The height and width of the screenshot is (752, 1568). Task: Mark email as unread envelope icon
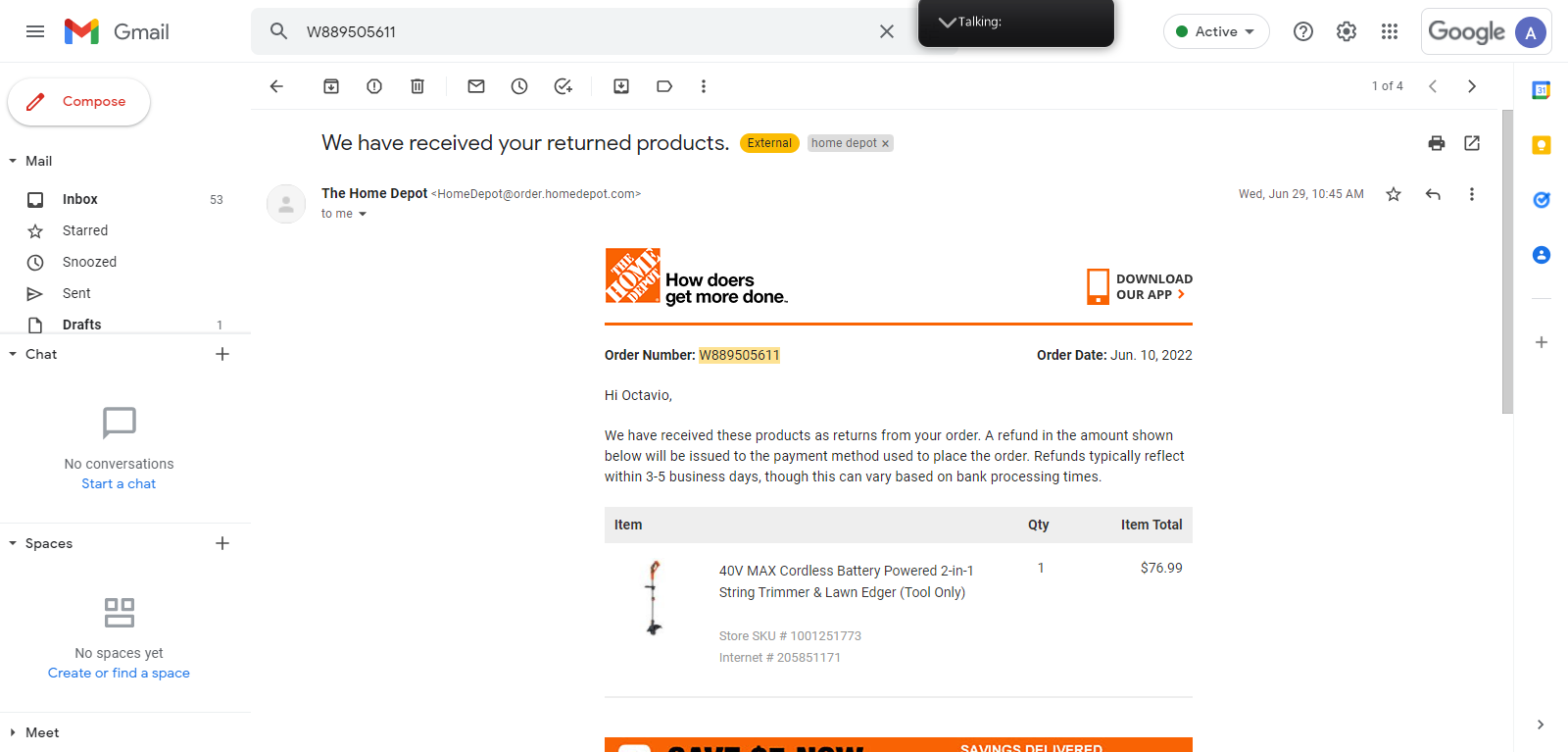click(x=476, y=86)
